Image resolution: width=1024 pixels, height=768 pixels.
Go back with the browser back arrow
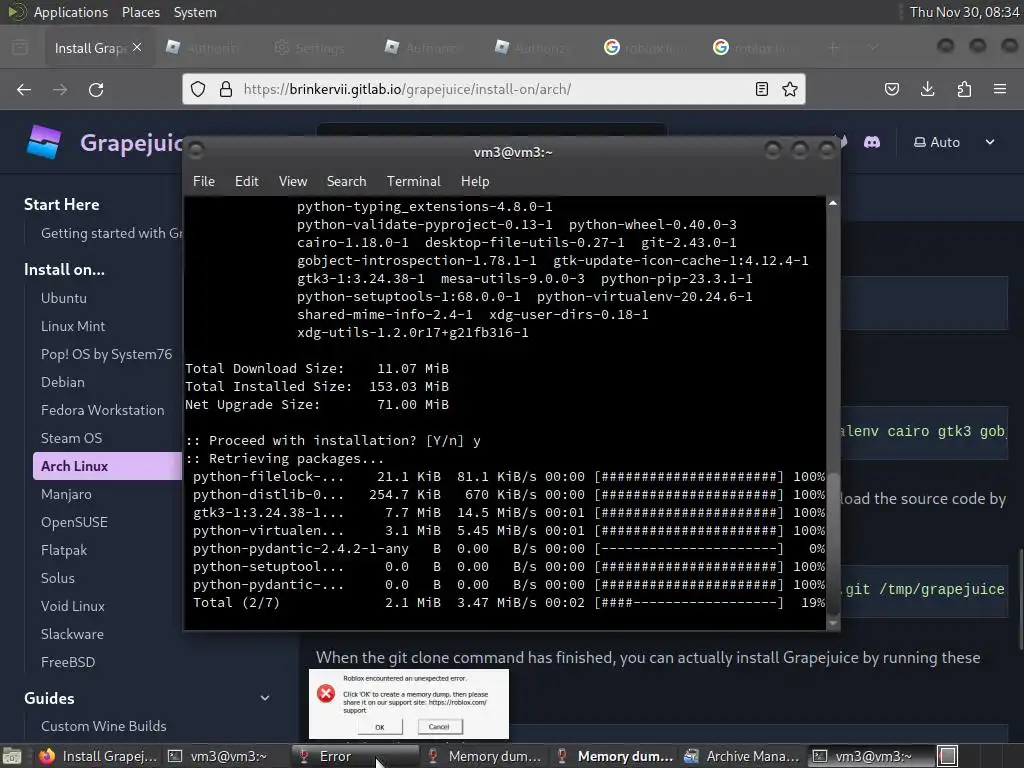(x=24, y=89)
